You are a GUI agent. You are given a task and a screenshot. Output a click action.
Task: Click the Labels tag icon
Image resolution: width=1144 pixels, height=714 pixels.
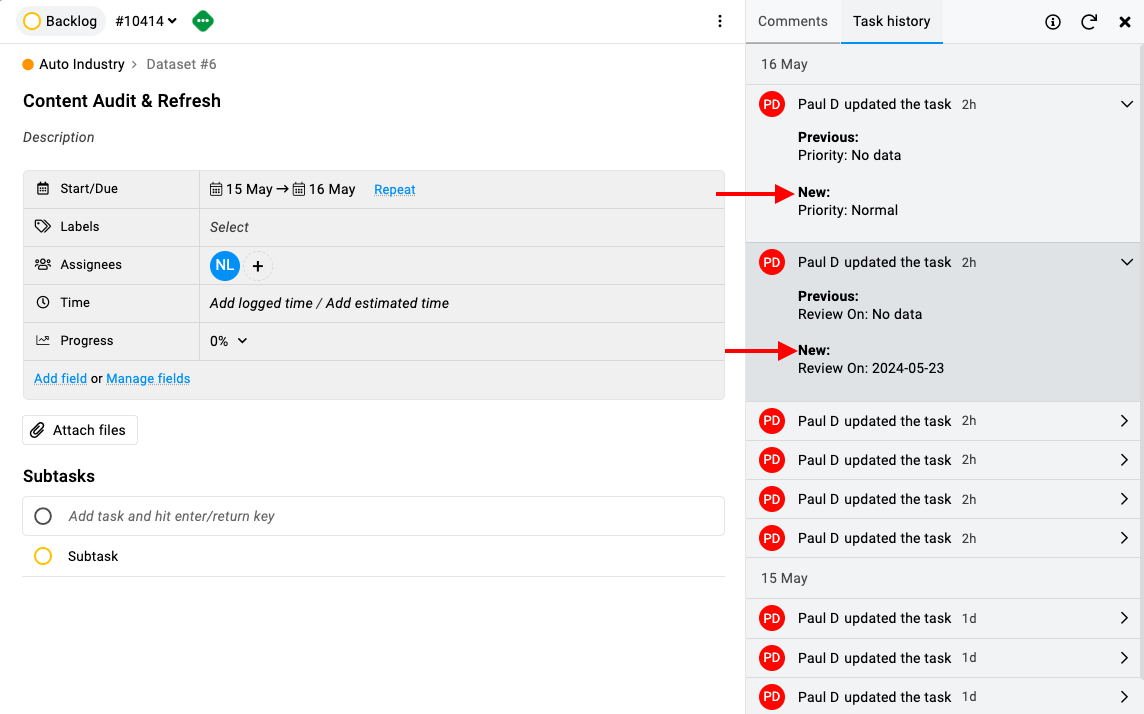click(x=43, y=227)
